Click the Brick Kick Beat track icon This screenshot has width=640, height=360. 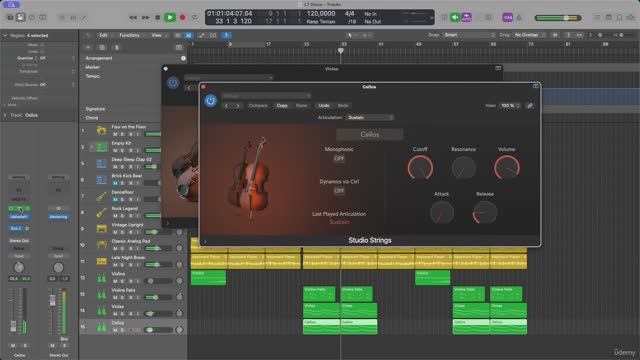click(101, 180)
